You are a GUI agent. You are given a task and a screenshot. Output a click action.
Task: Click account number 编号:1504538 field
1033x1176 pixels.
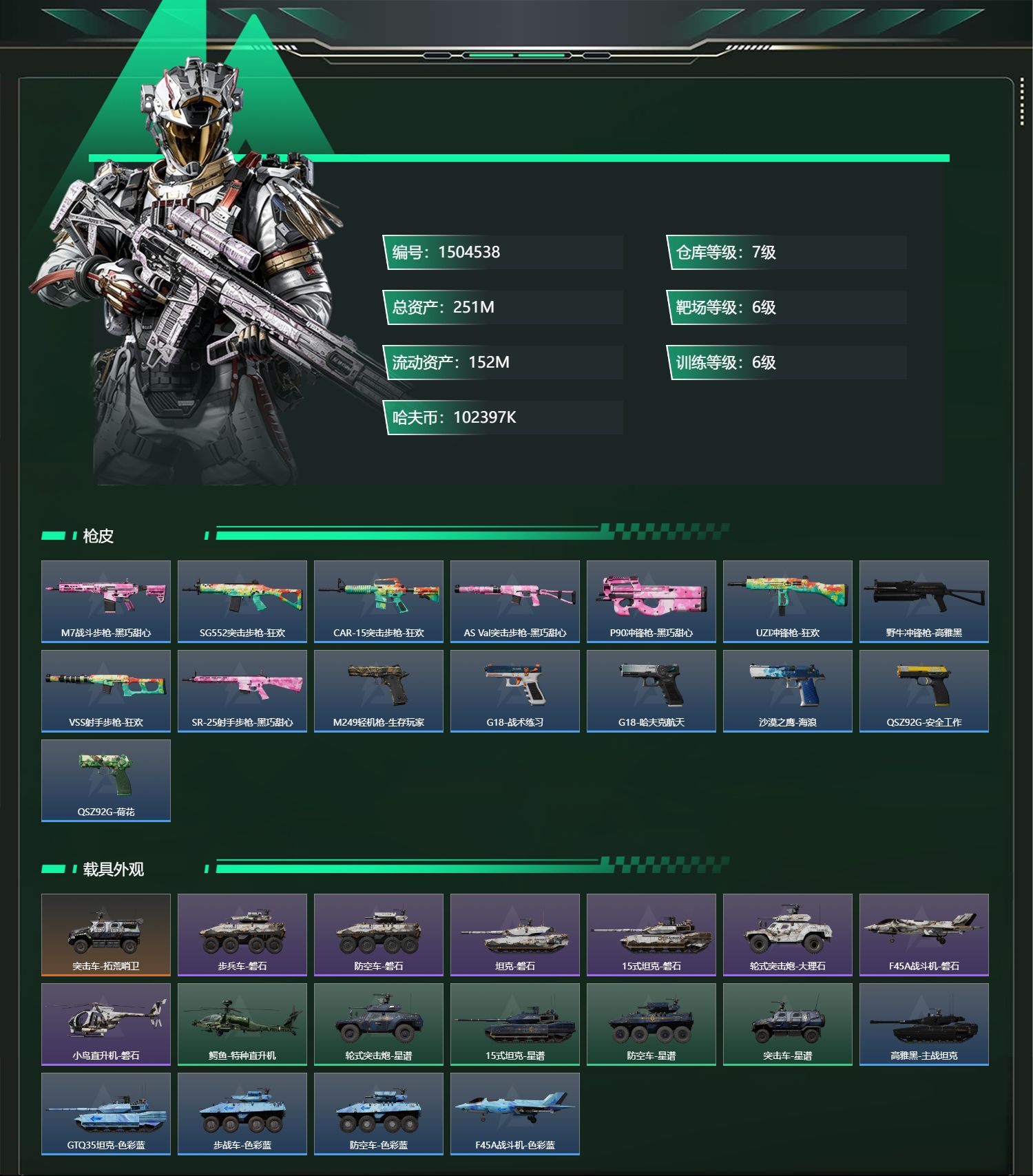point(503,252)
